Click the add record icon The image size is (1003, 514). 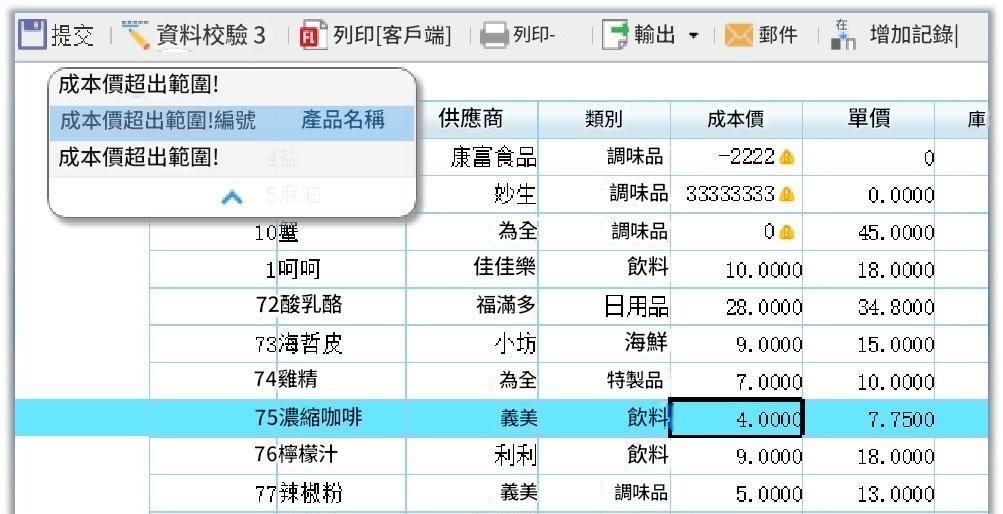[x=843, y=35]
